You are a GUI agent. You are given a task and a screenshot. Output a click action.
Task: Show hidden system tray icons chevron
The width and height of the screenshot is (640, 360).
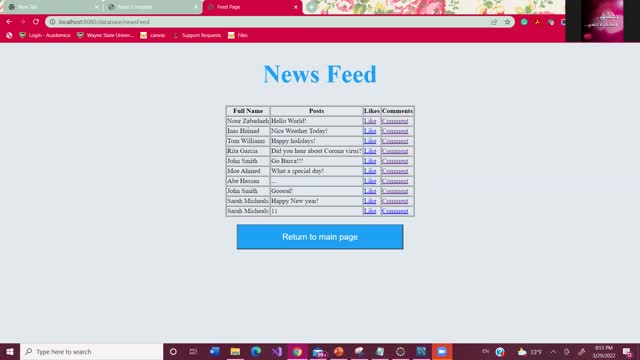[553, 351]
